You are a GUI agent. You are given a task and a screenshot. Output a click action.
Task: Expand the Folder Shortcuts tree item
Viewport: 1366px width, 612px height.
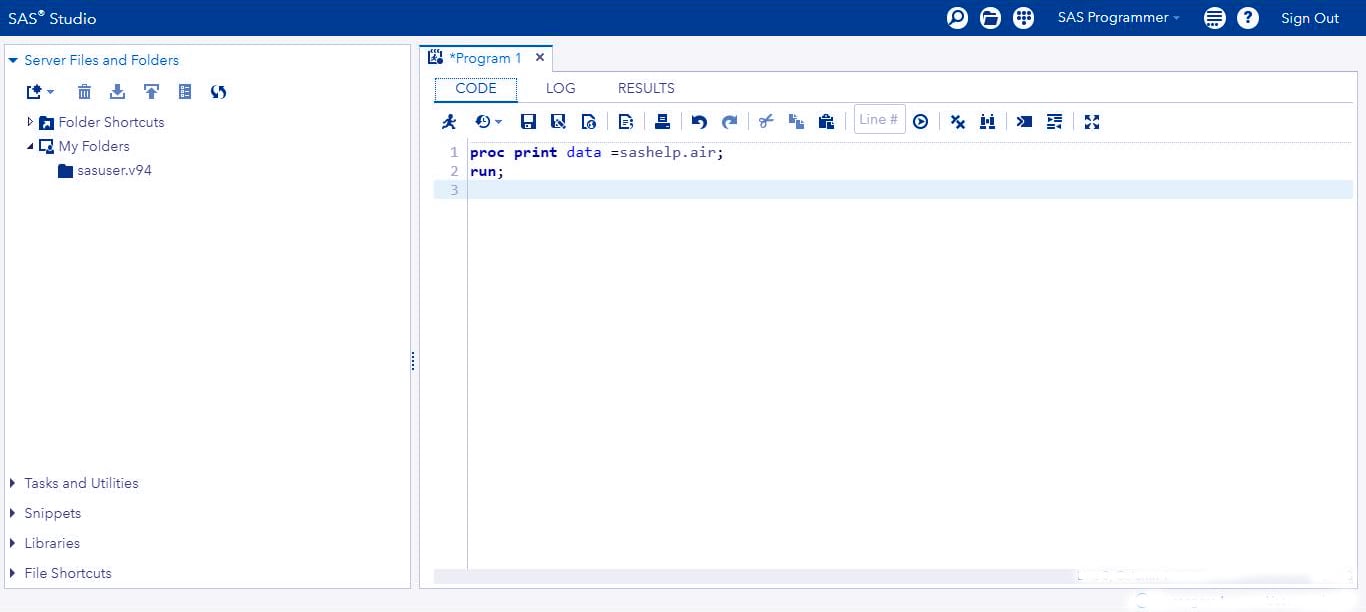click(x=31, y=122)
